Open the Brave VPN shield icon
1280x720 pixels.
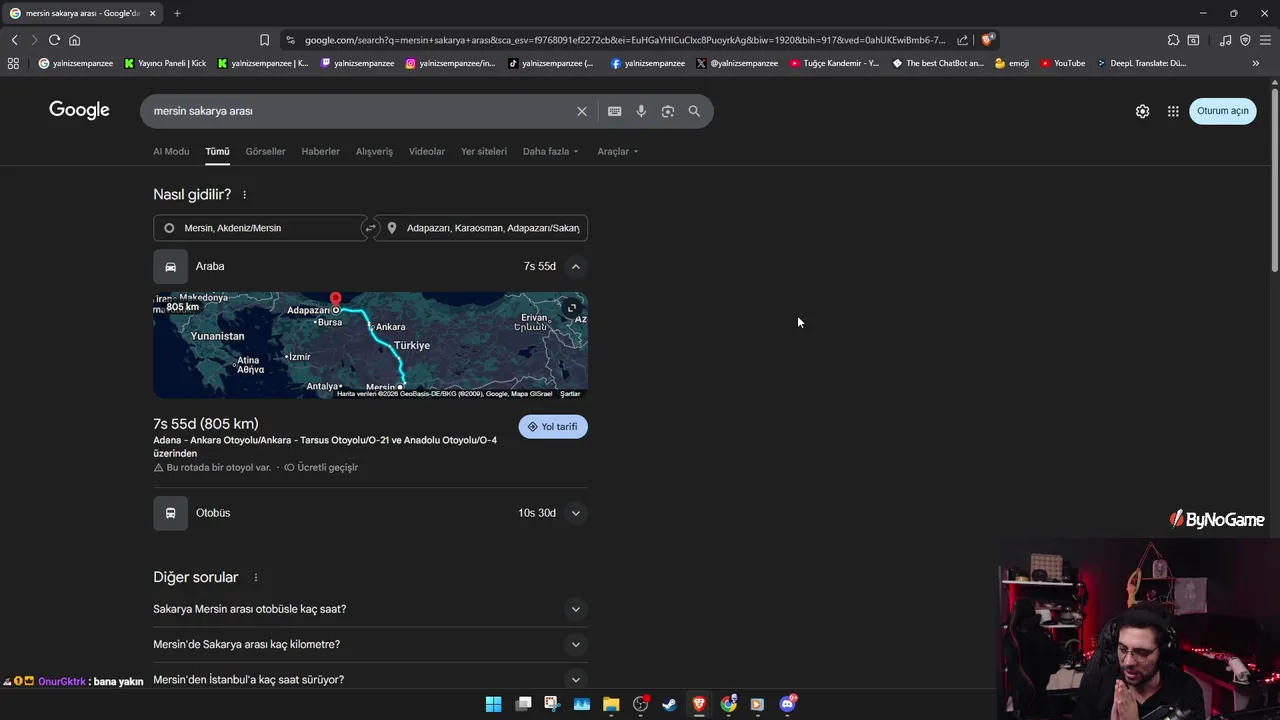click(x=1245, y=40)
